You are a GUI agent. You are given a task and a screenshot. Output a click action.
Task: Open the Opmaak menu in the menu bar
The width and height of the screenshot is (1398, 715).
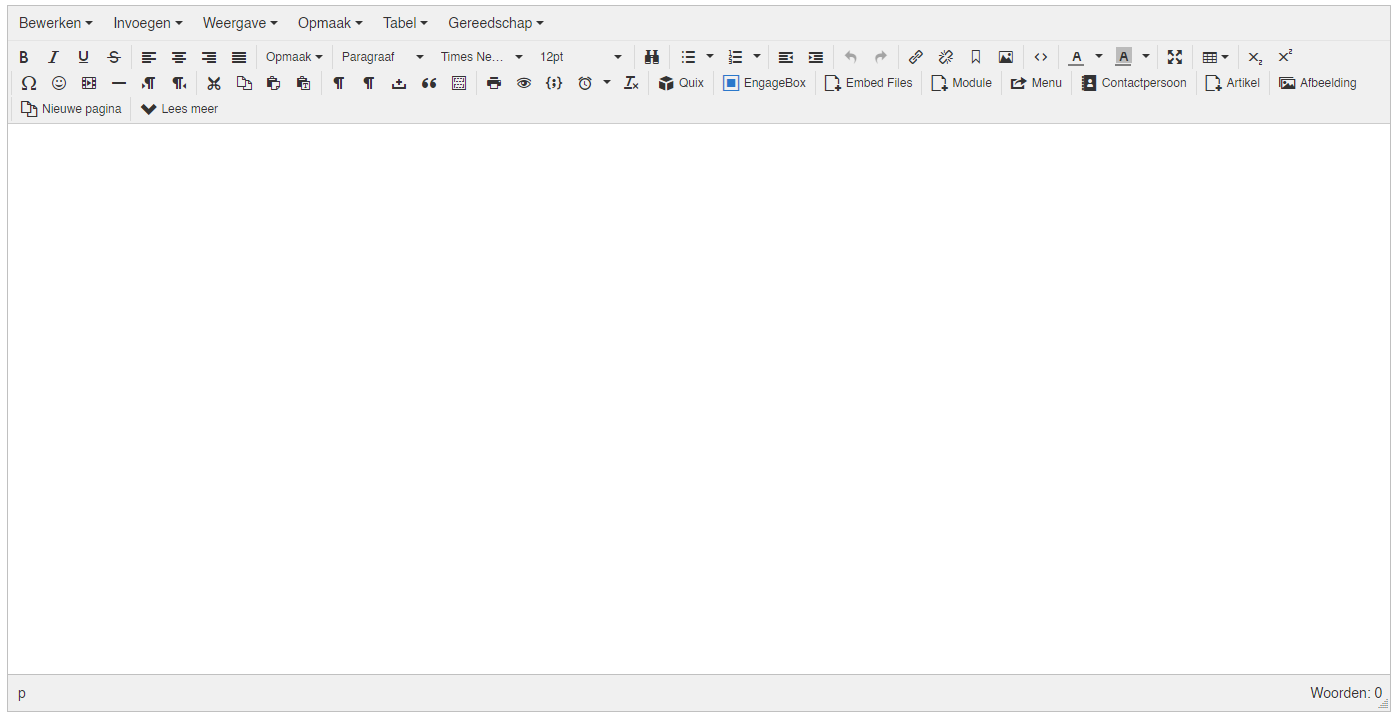(330, 23)
